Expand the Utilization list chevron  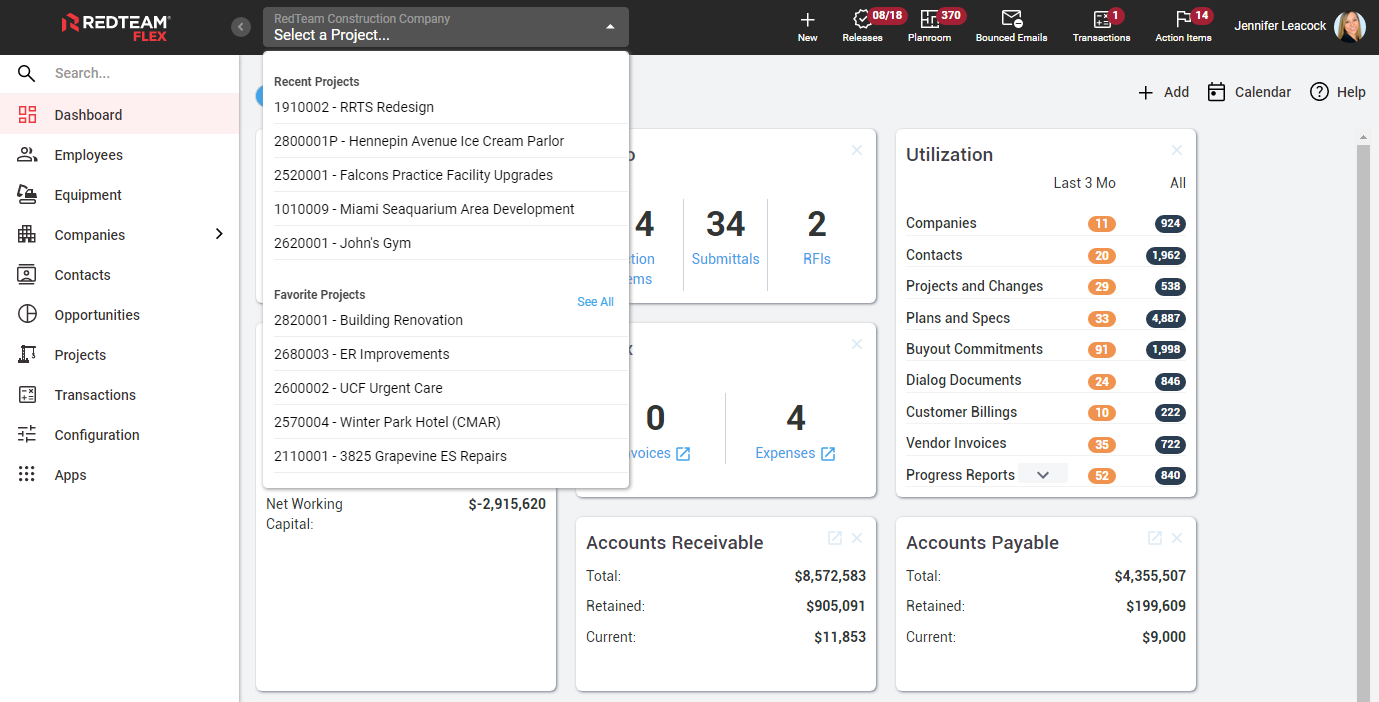1043,475
